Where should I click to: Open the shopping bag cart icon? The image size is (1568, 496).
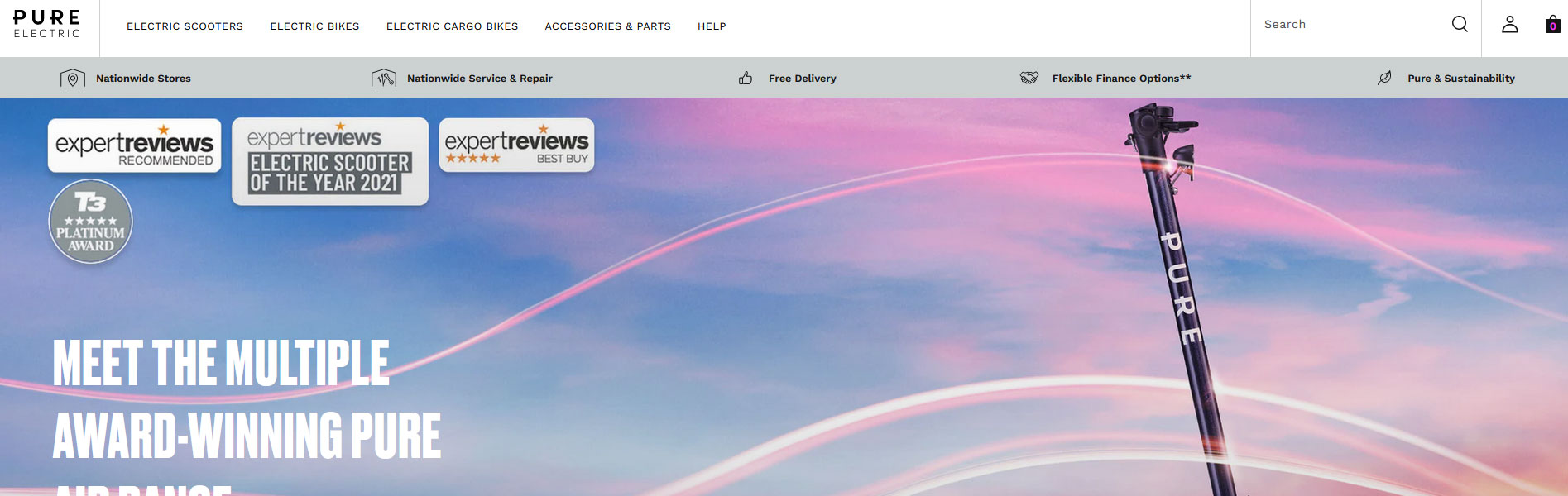(x=1553, y=24)
